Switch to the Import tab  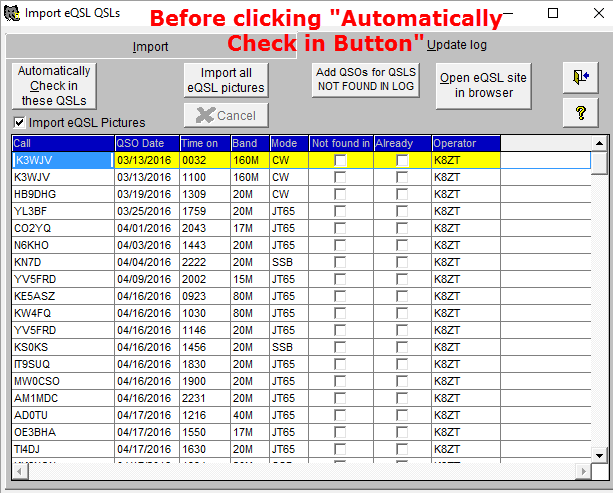pos(151,47)
